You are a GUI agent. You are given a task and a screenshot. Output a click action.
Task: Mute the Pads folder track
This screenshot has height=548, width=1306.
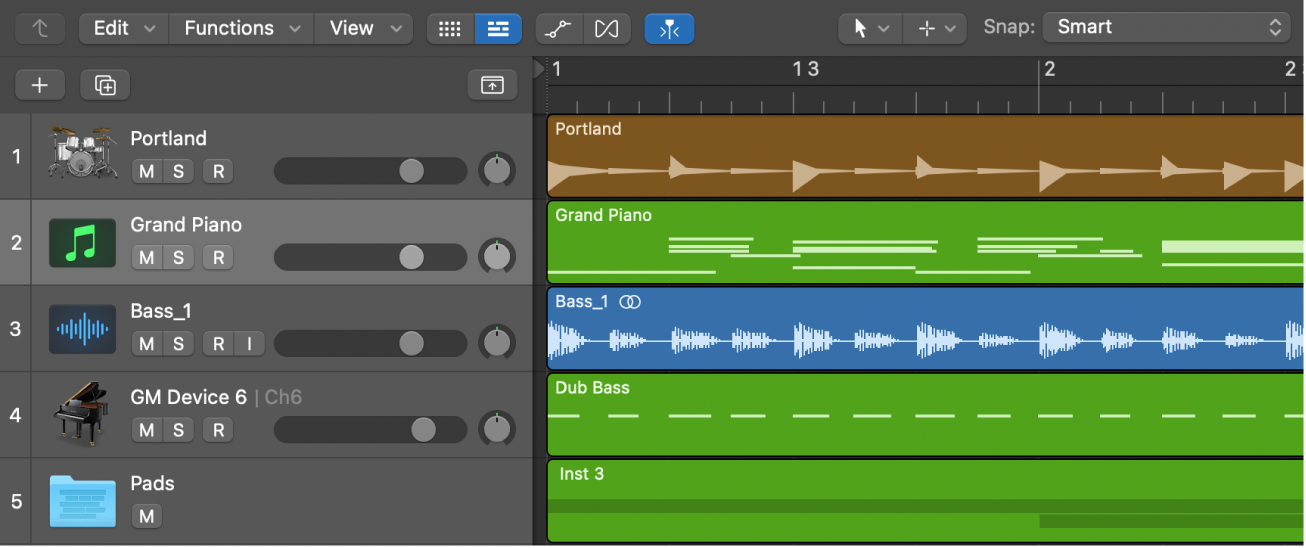tap(147, 517)
